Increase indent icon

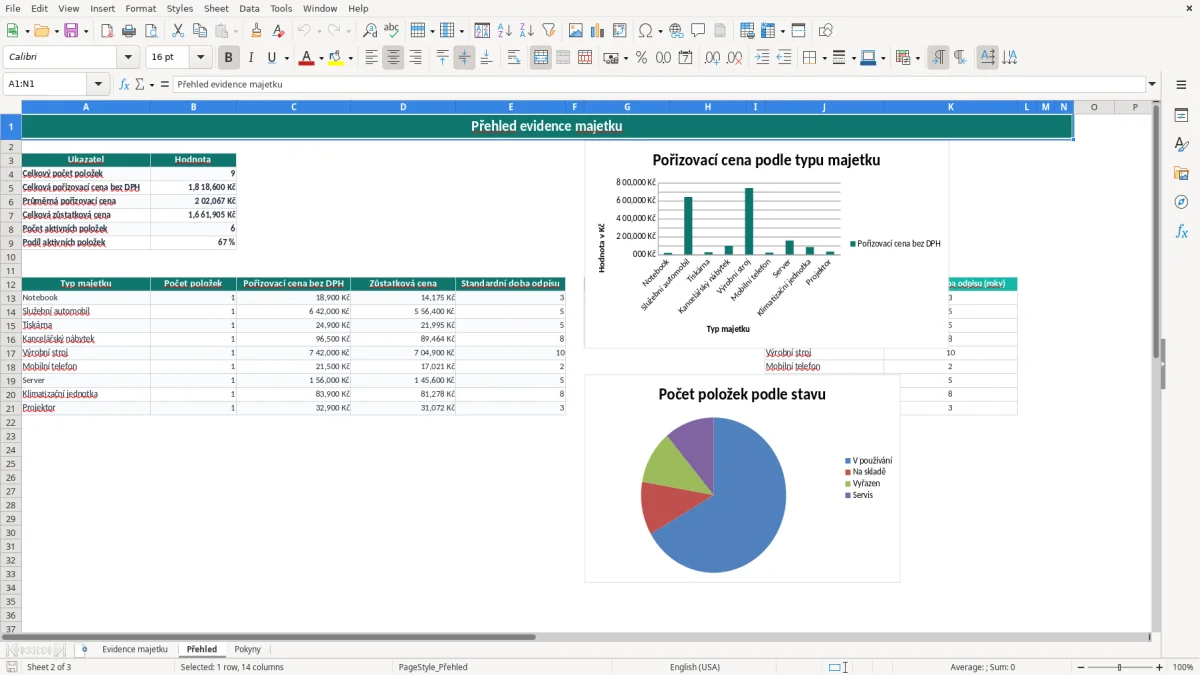tap(762, 58)
